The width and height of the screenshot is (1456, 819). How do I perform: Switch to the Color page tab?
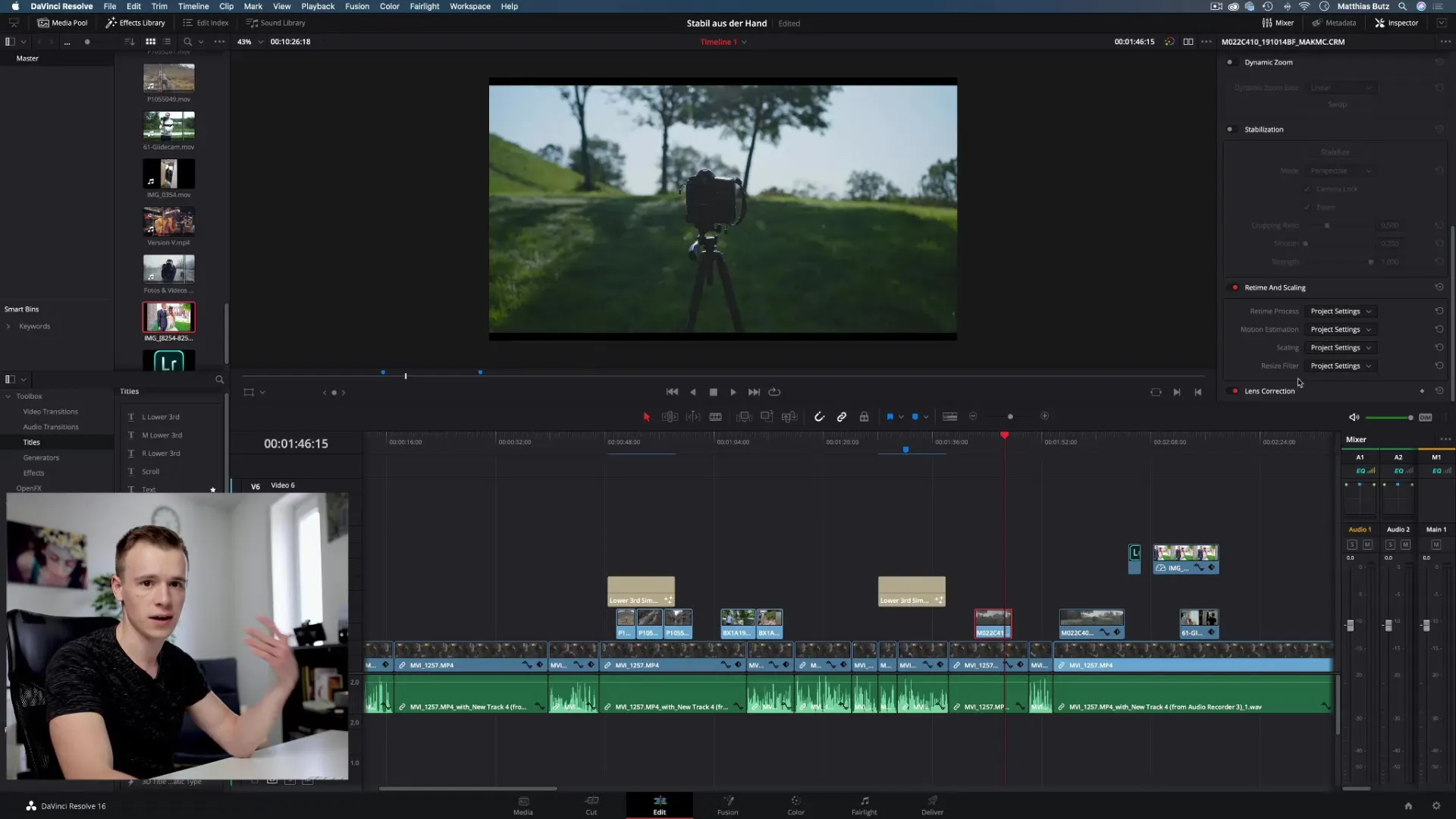click(x=795, y=805)
